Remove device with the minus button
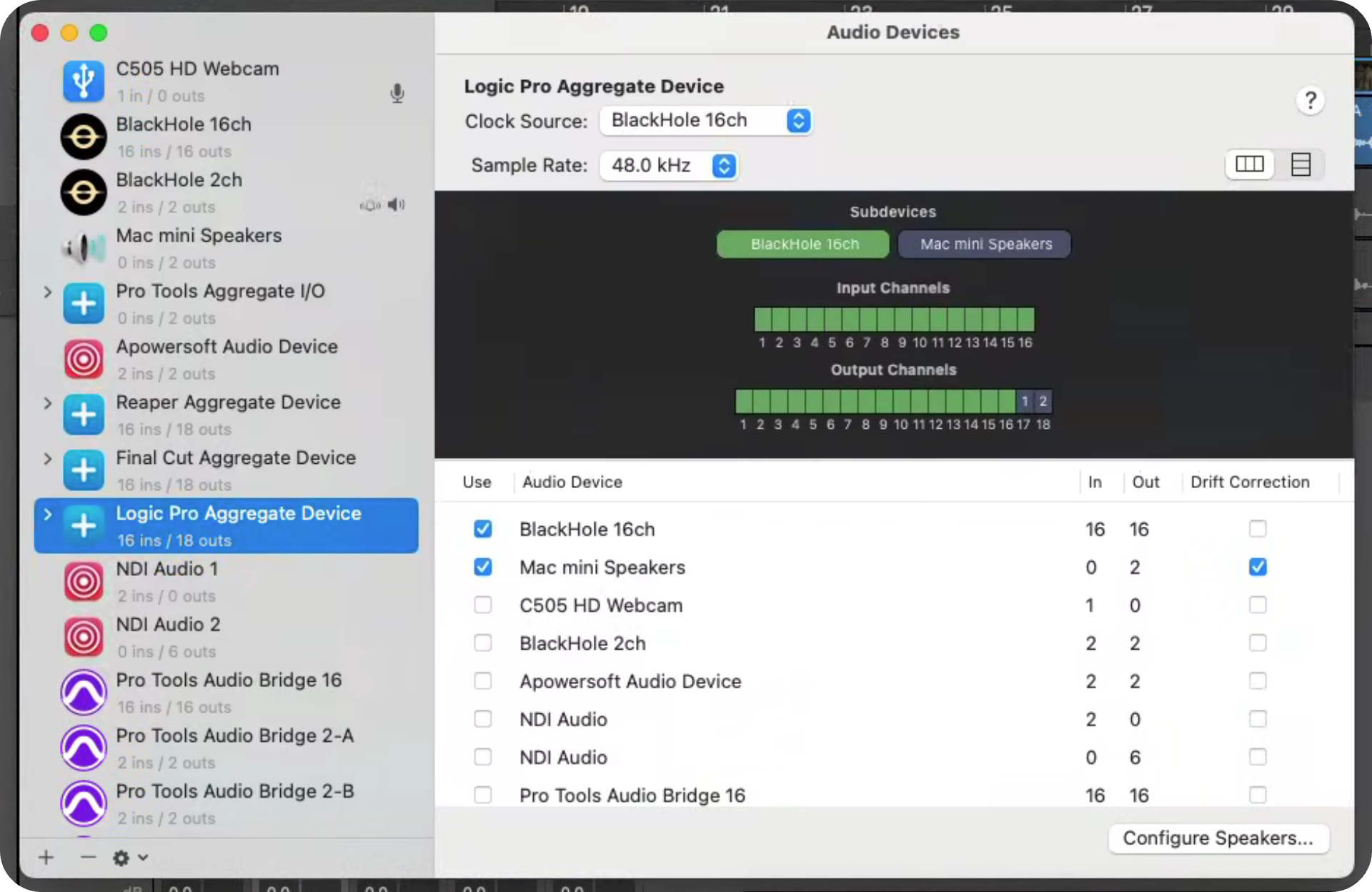Image resolution: width=1372 pixels, height=892 pixels. [88, 857]
